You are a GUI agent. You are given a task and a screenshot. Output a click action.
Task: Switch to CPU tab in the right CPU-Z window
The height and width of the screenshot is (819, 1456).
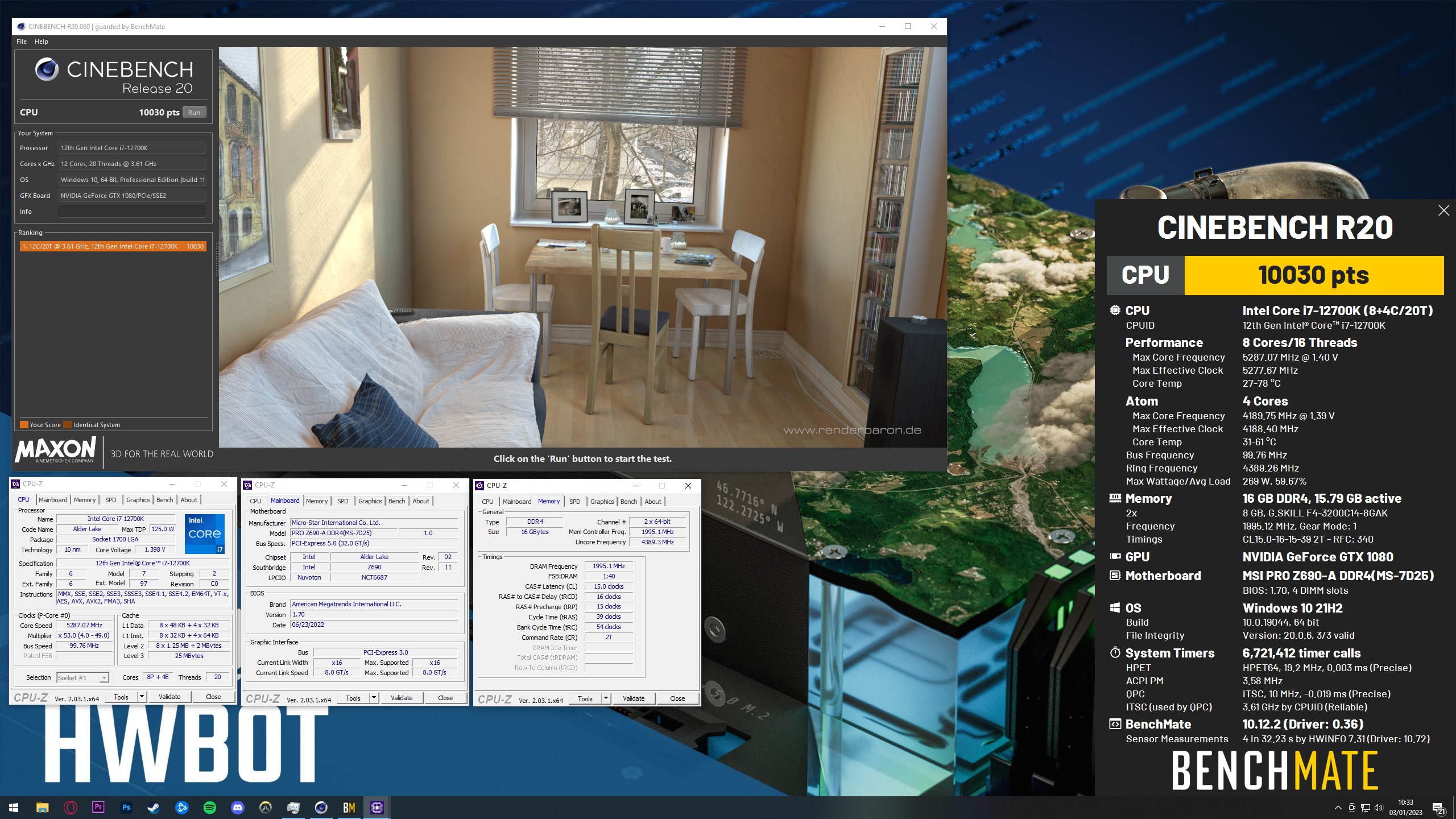(x=487, y=502)
